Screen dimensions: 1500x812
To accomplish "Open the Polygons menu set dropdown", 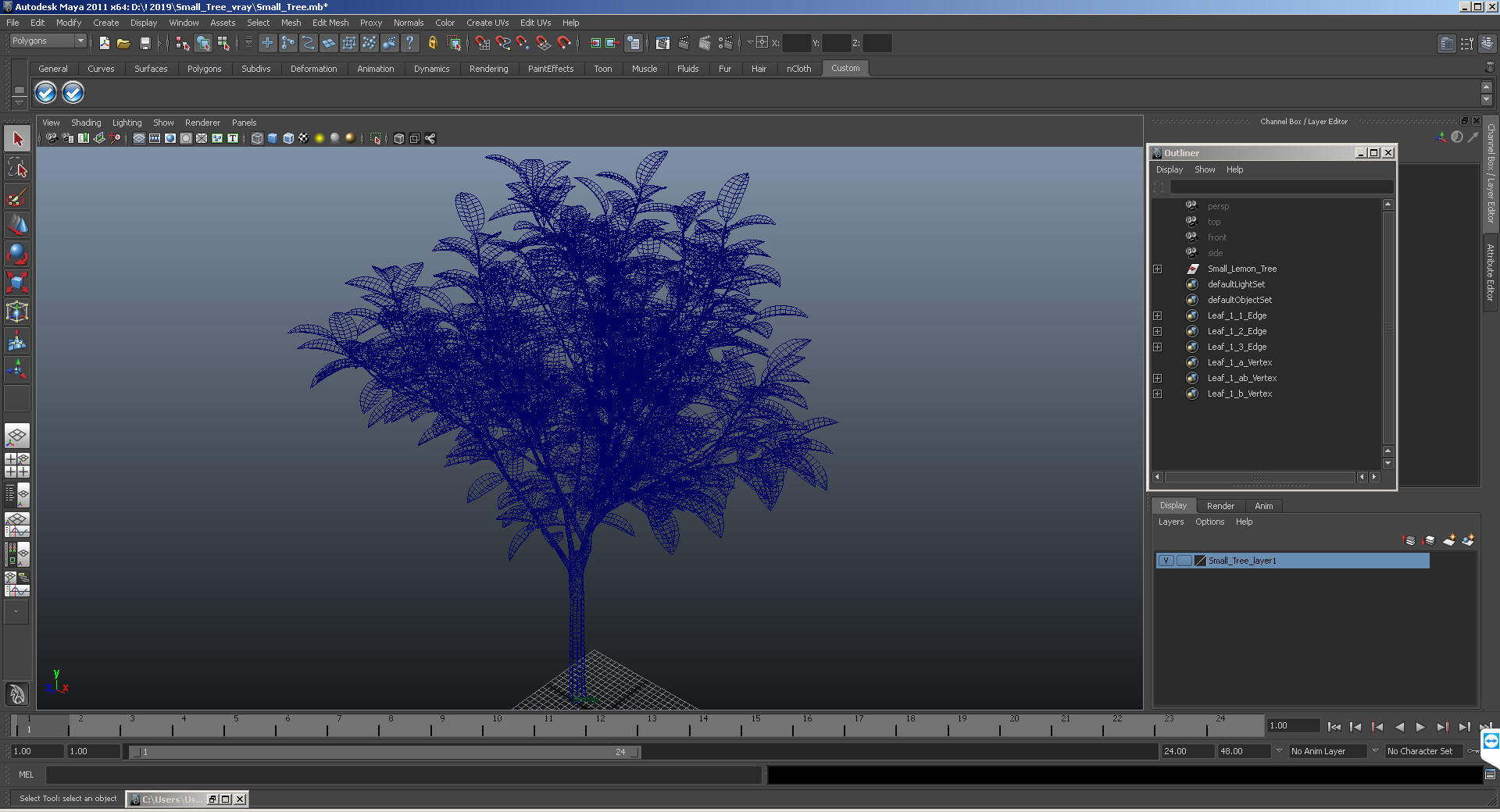I will [80, 41].
